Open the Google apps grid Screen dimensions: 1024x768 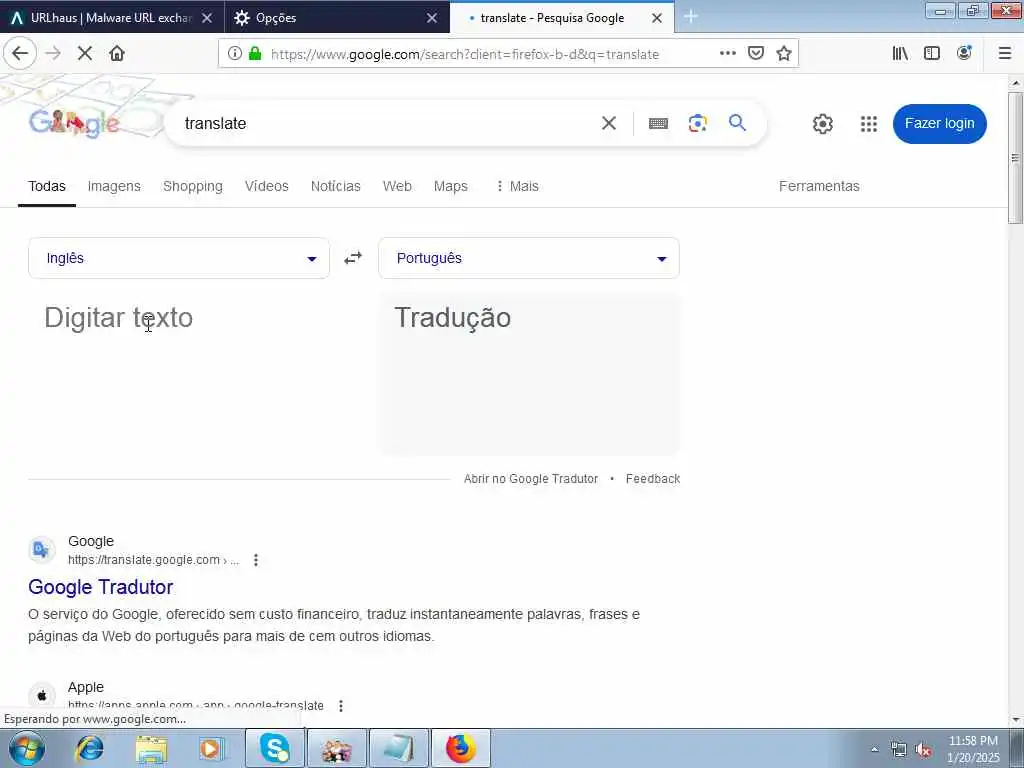pyautogui.click(x=869, y=124)
